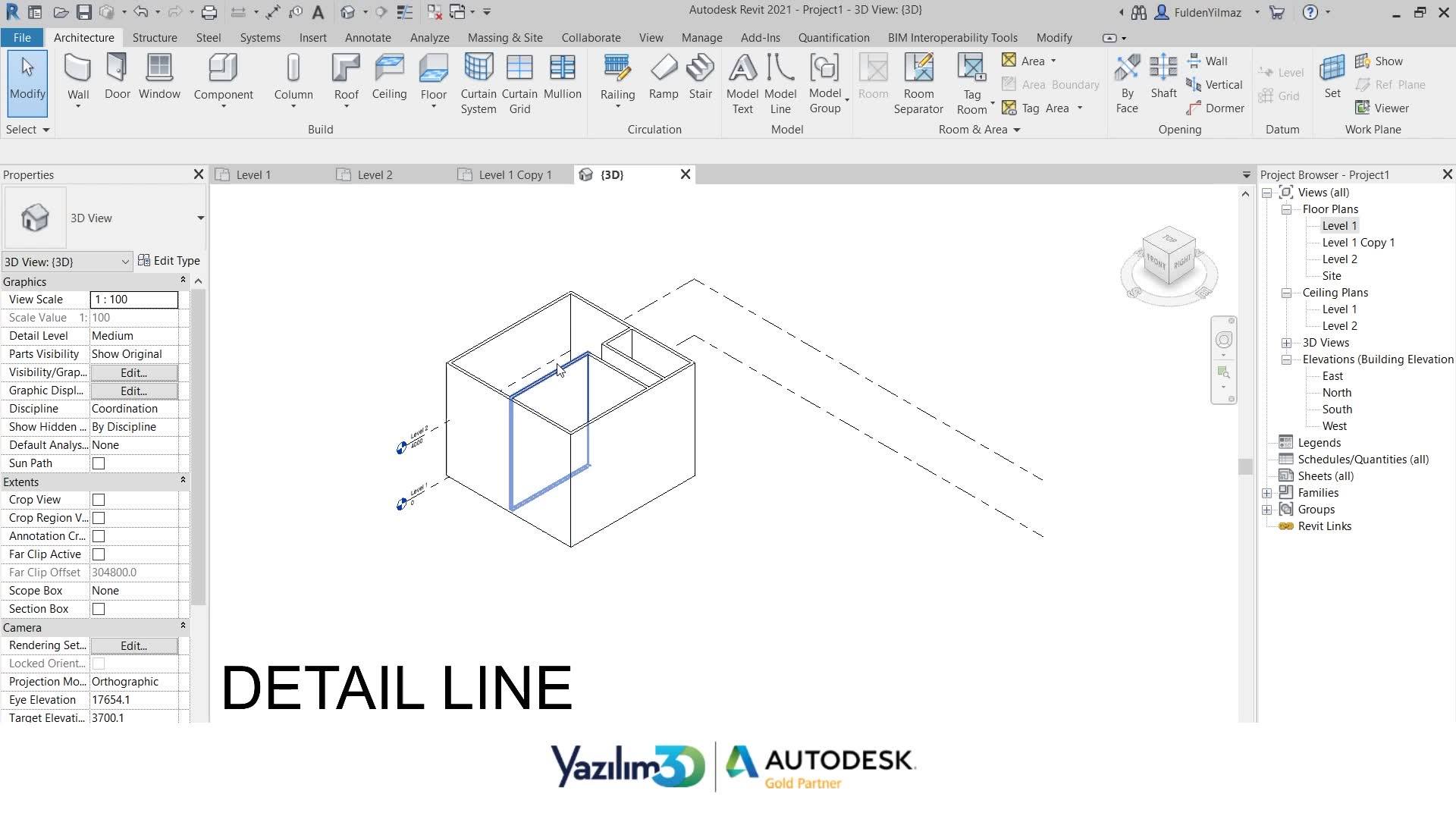Close the {3D} view tab
The image size is (1456, 819).
tap(686, 174)
